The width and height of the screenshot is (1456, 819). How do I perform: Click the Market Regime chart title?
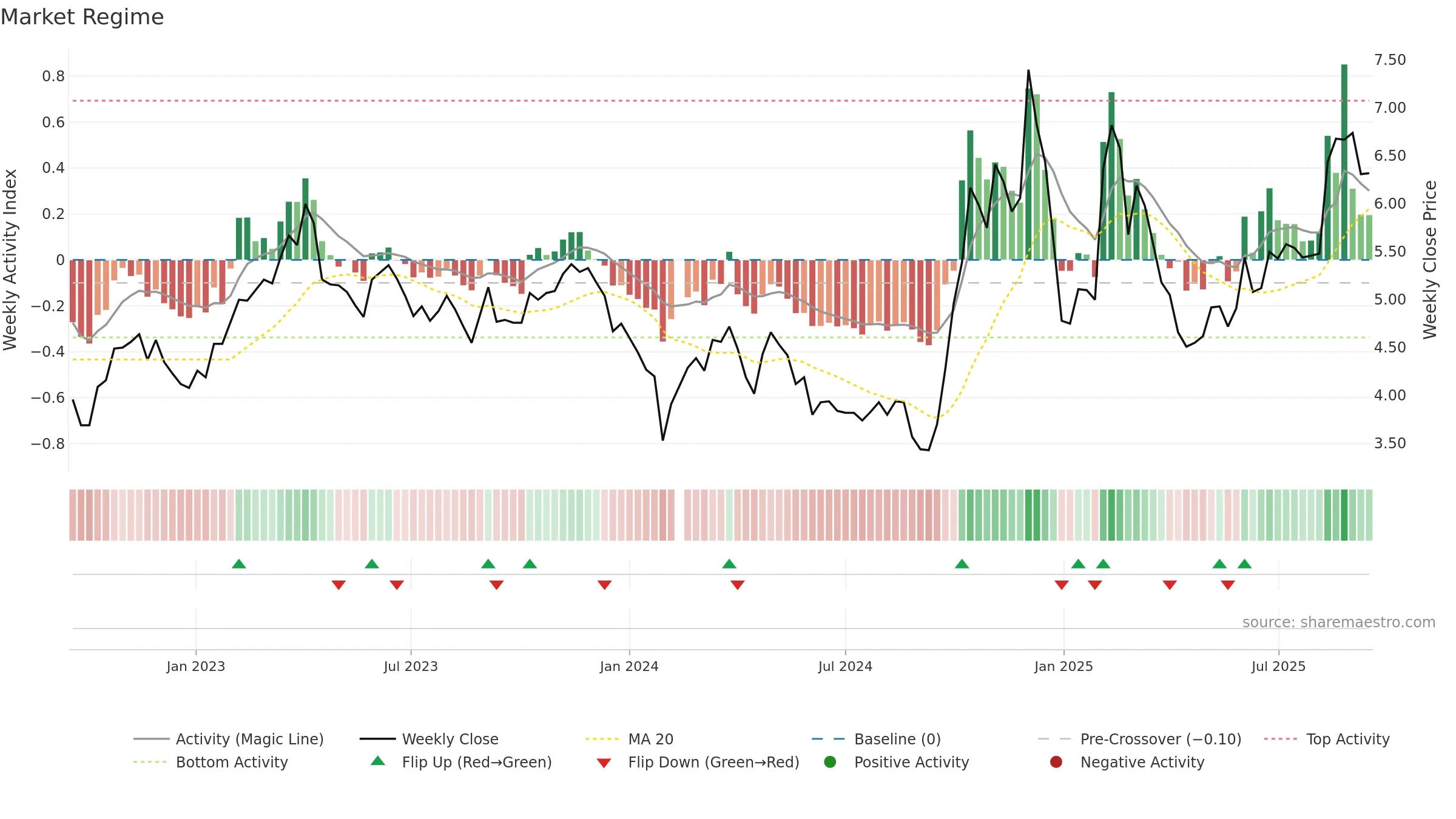pos(82,17)
